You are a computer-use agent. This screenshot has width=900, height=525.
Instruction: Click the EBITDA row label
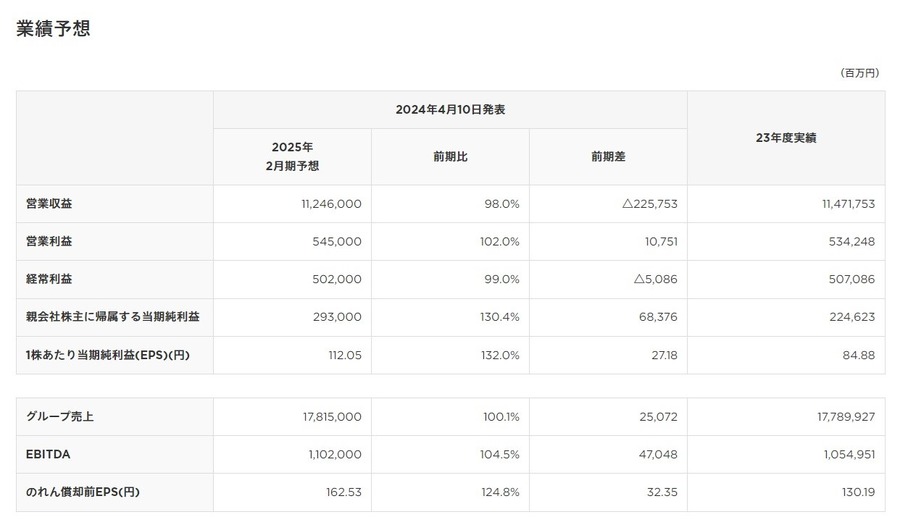click(48, 455)
